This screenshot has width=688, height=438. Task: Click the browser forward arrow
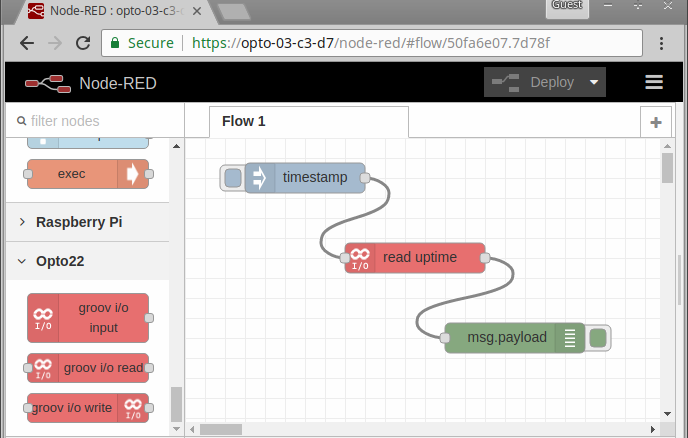click(55, 43)
